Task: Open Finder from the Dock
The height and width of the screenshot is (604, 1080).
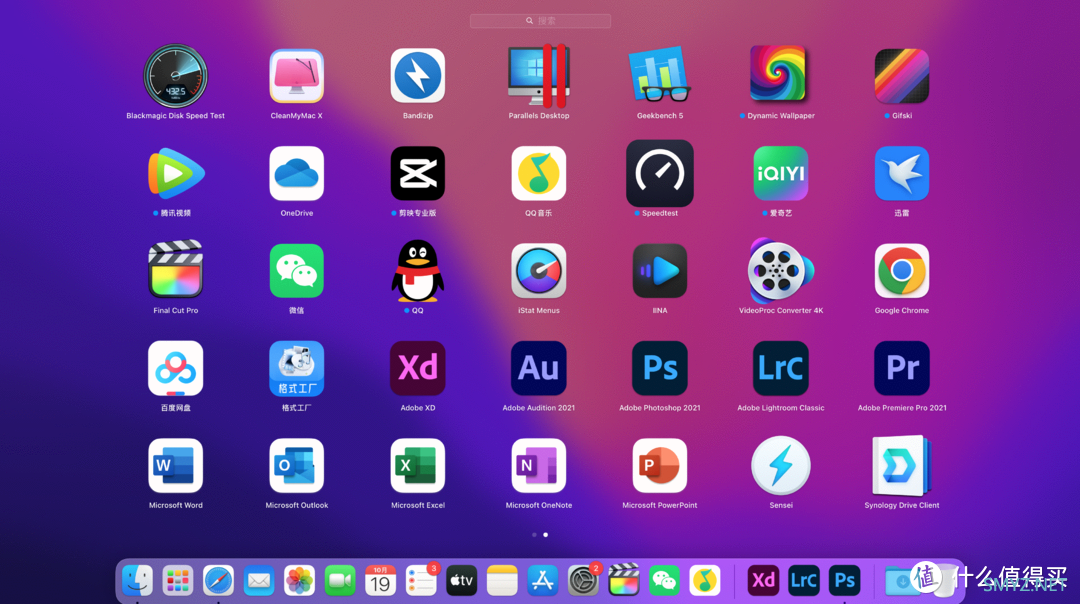Action: (x=137, y=581)
